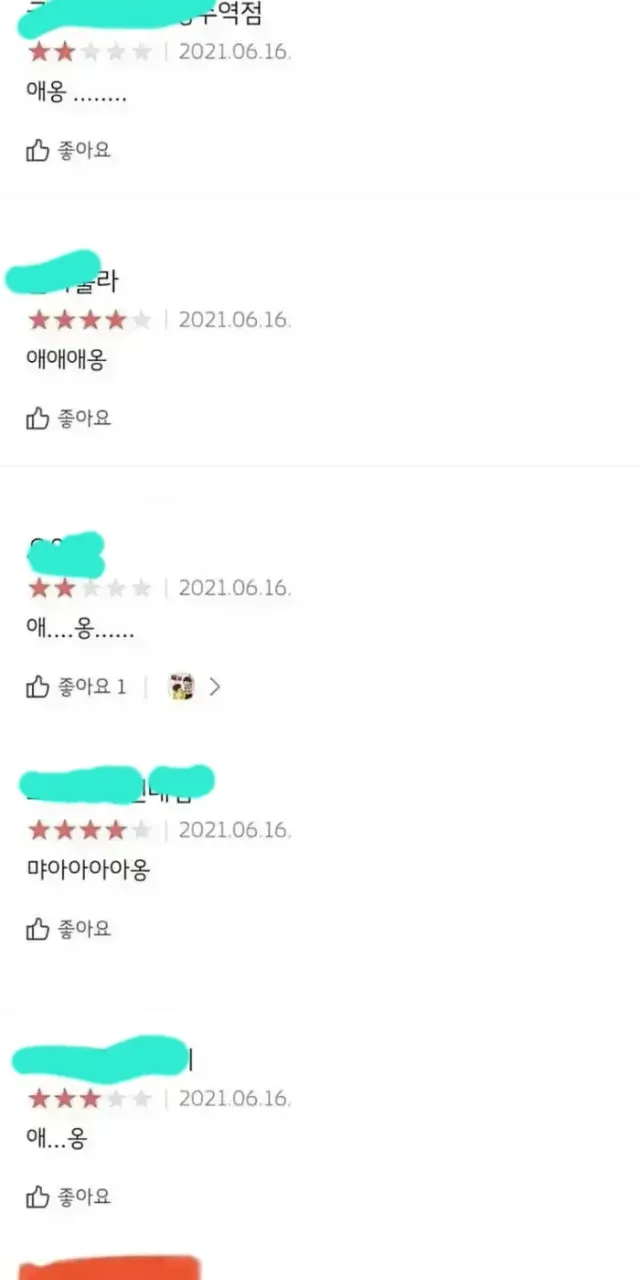
Task: Like the "애애애옹" review with its thumbs-up icon
Action: pyautogui.click(x=37, y=418)
